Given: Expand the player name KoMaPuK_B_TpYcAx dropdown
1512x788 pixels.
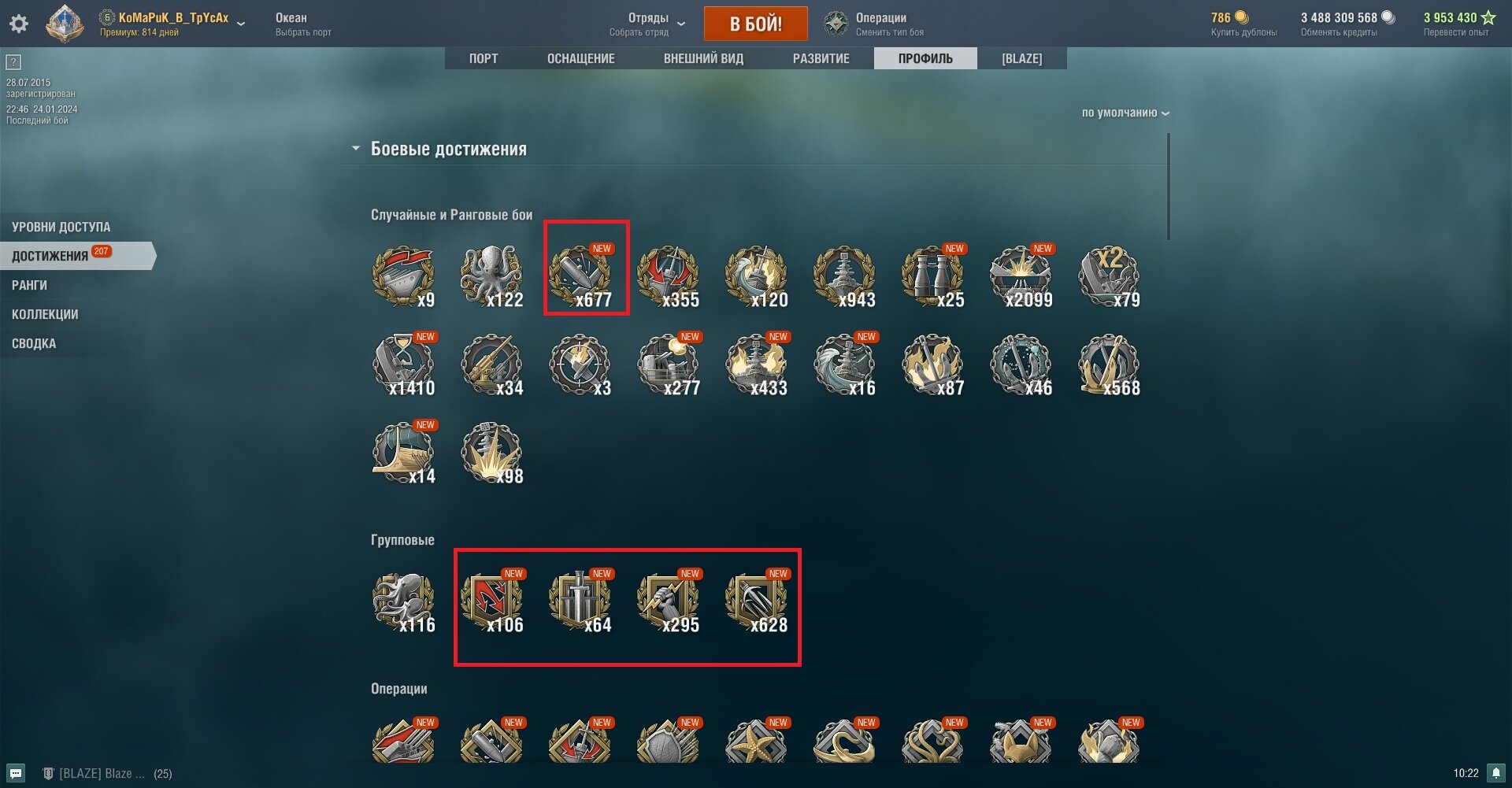Looking at the screenshot, I should click(241, 24).
